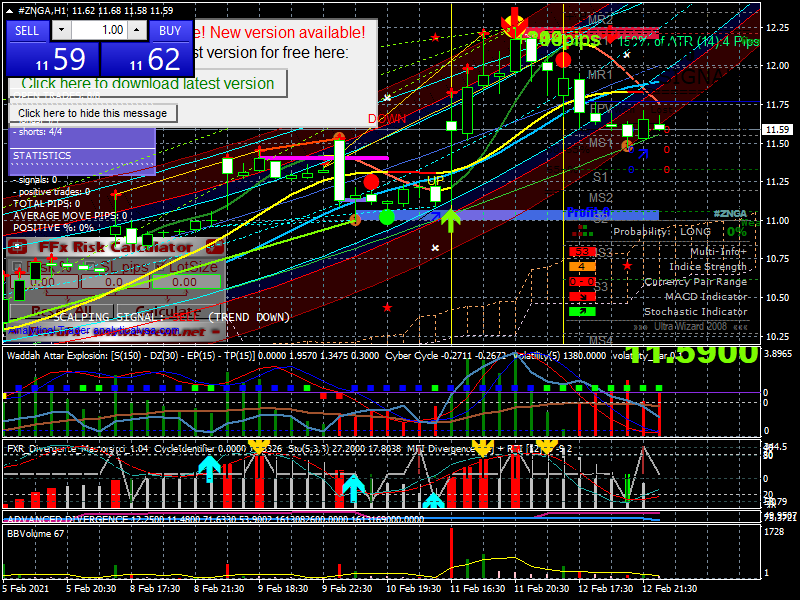Screen dimensions: 800x600
Task: Toggle the SL pips checkbox
Action: [x=90, y=266]
